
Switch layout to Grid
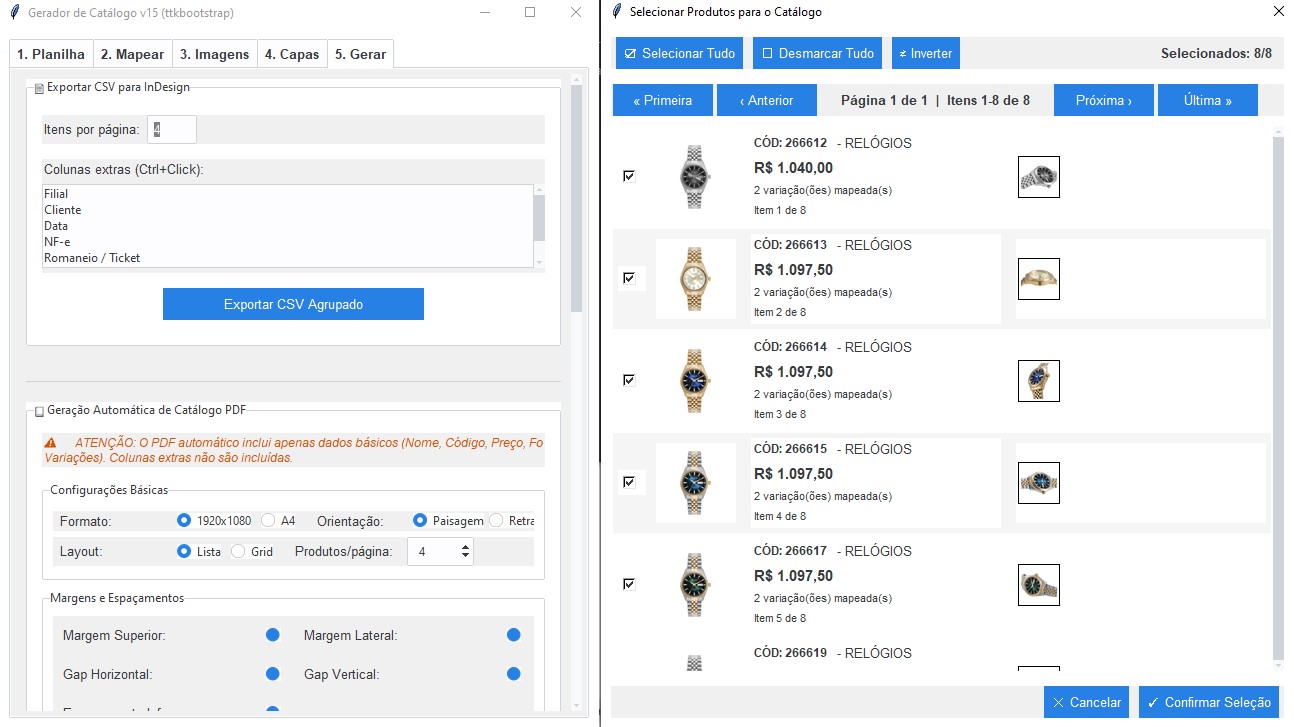click(x=237, y=550)
